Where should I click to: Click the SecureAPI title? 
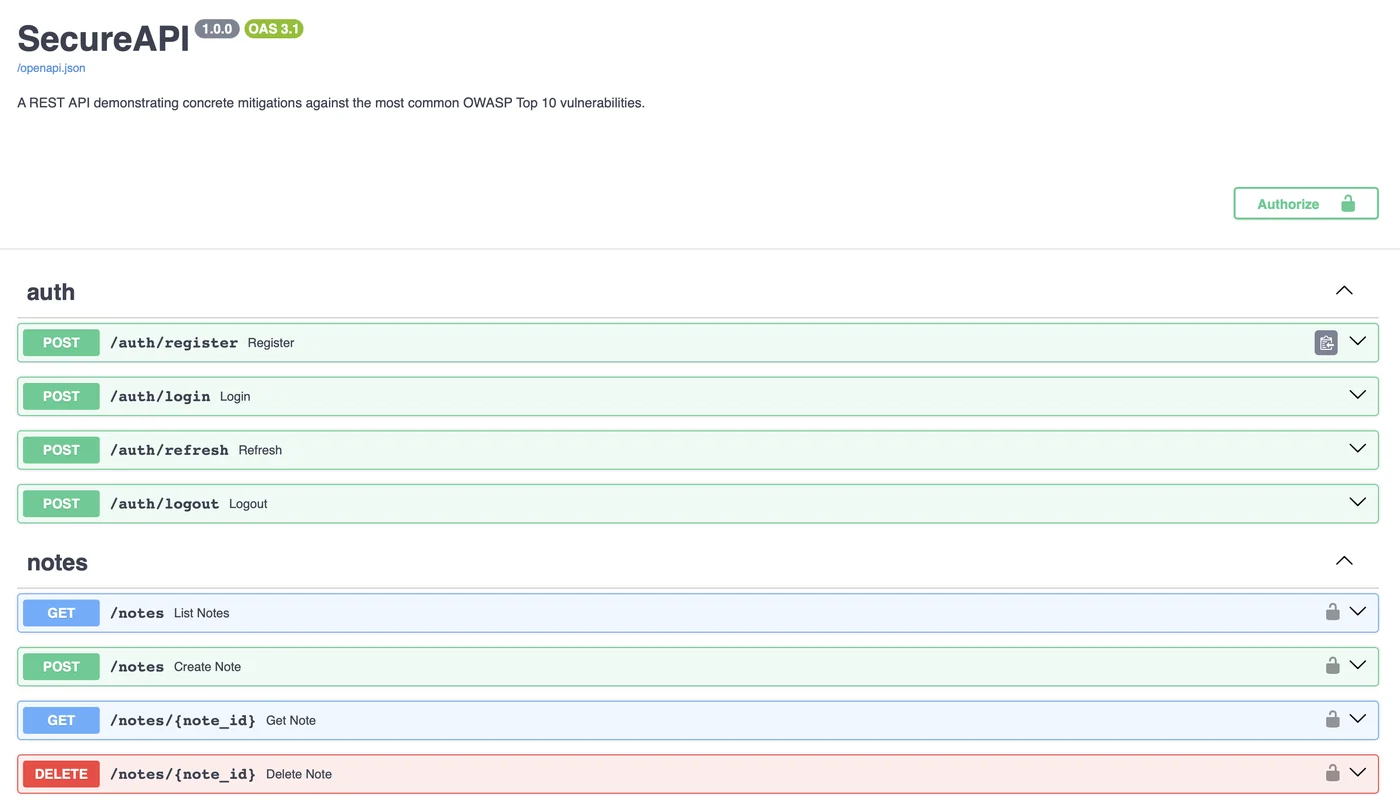[103, 39]
